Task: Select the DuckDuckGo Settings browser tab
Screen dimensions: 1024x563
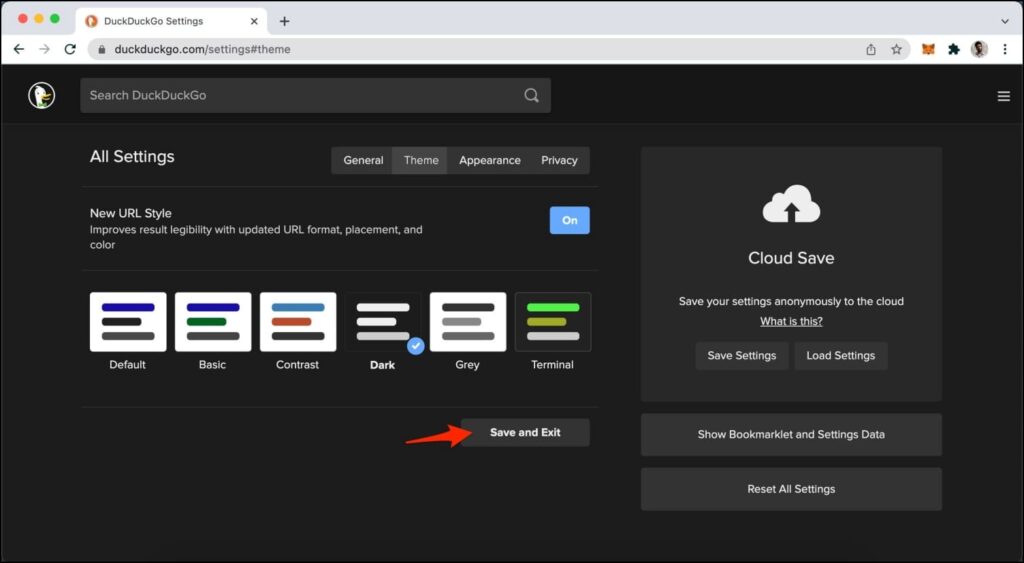Action: pyautogui.click(x=171, y=21)
